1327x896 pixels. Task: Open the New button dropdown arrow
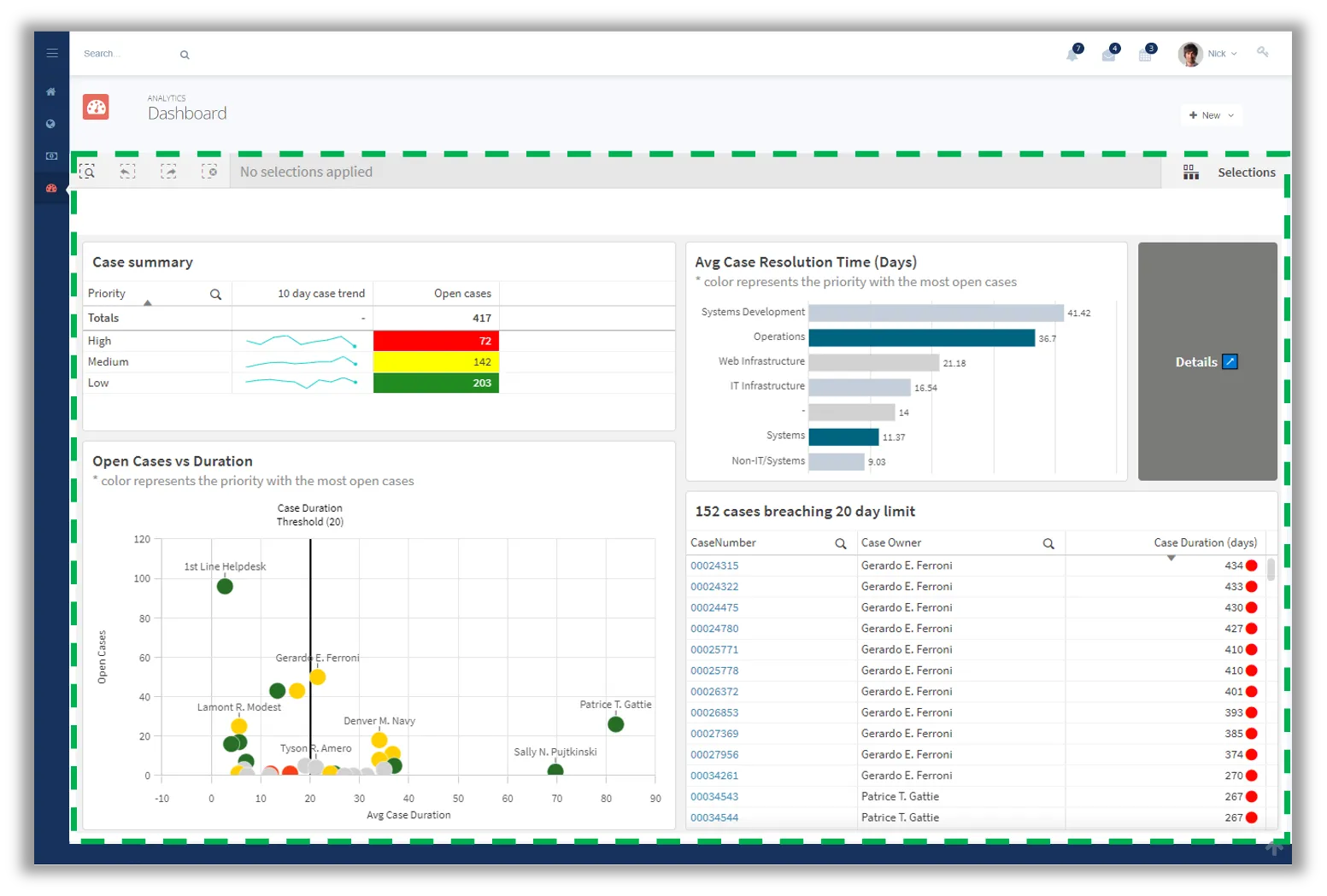point(1229,114)
